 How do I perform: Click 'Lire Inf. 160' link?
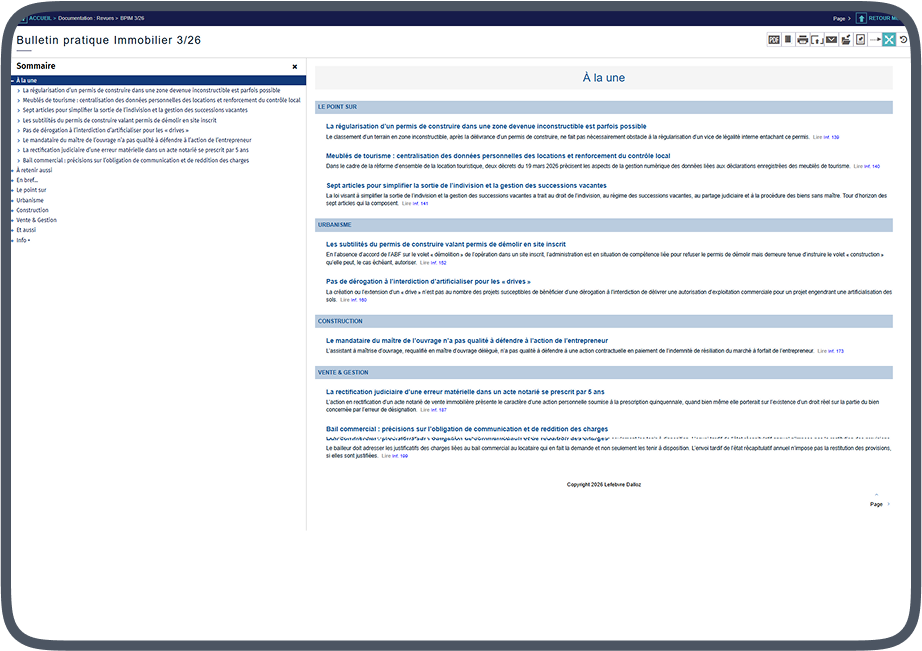[x=353, y=300]
